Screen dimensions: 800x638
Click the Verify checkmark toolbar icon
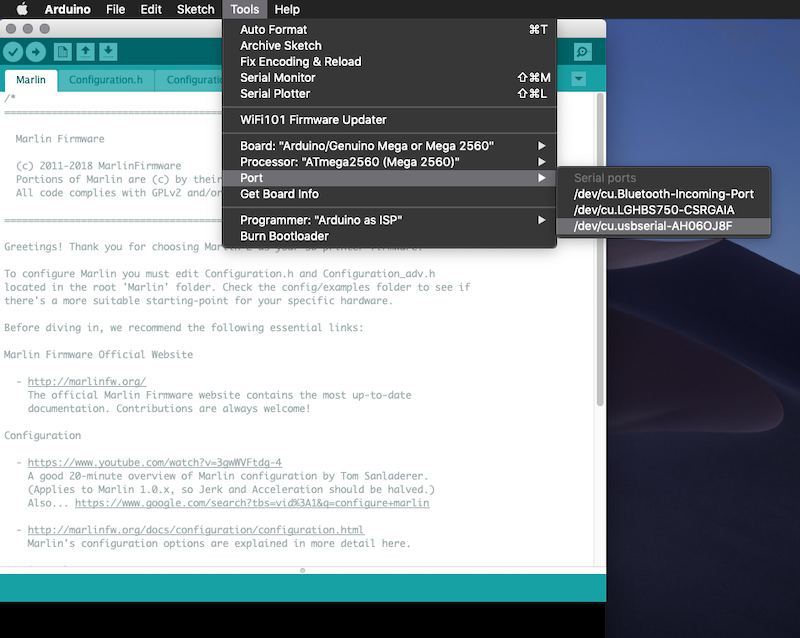click(x=13, y=52)
